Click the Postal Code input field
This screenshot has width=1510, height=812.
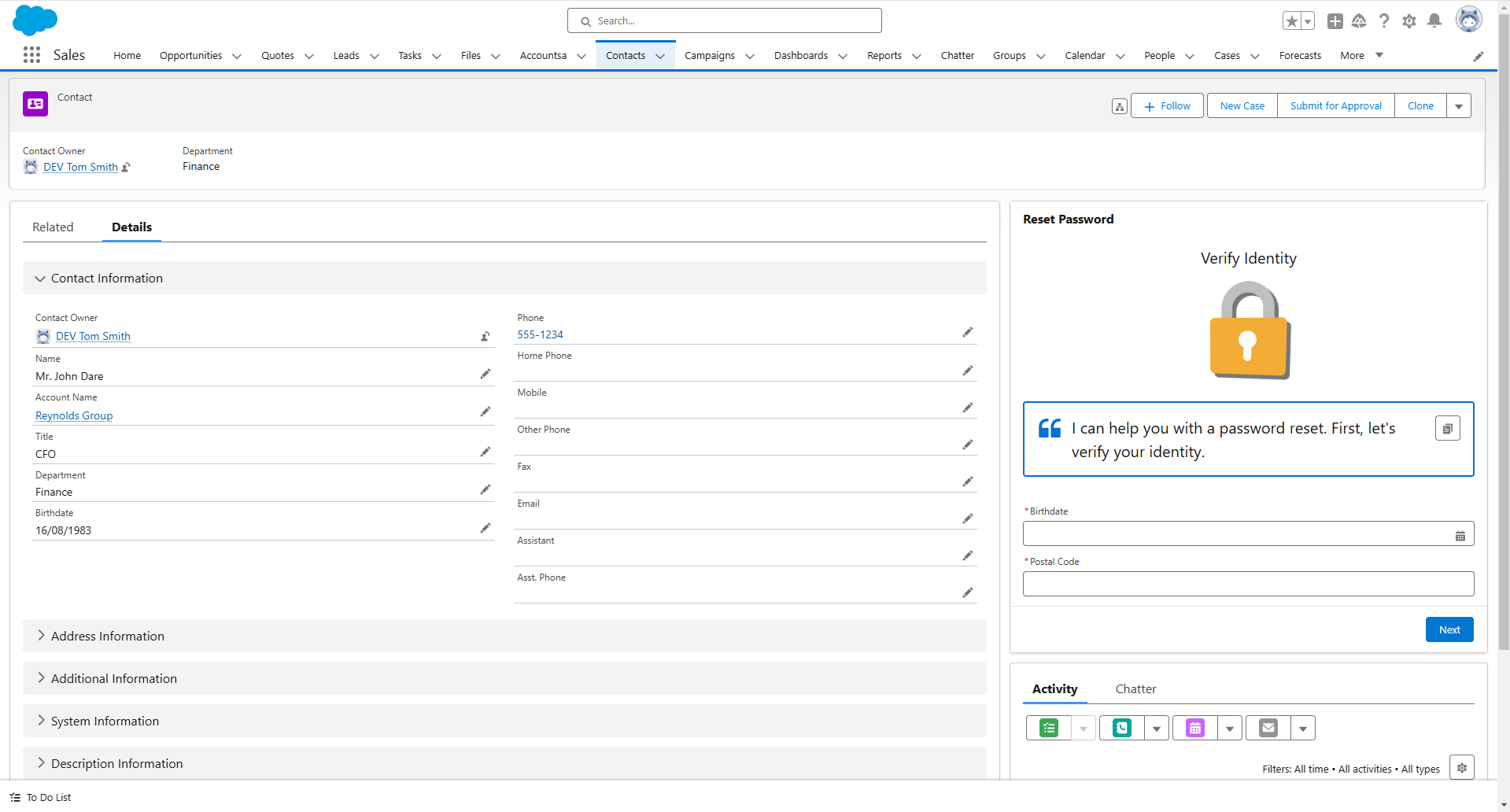pyautogui.click(x=1247, y=584)
